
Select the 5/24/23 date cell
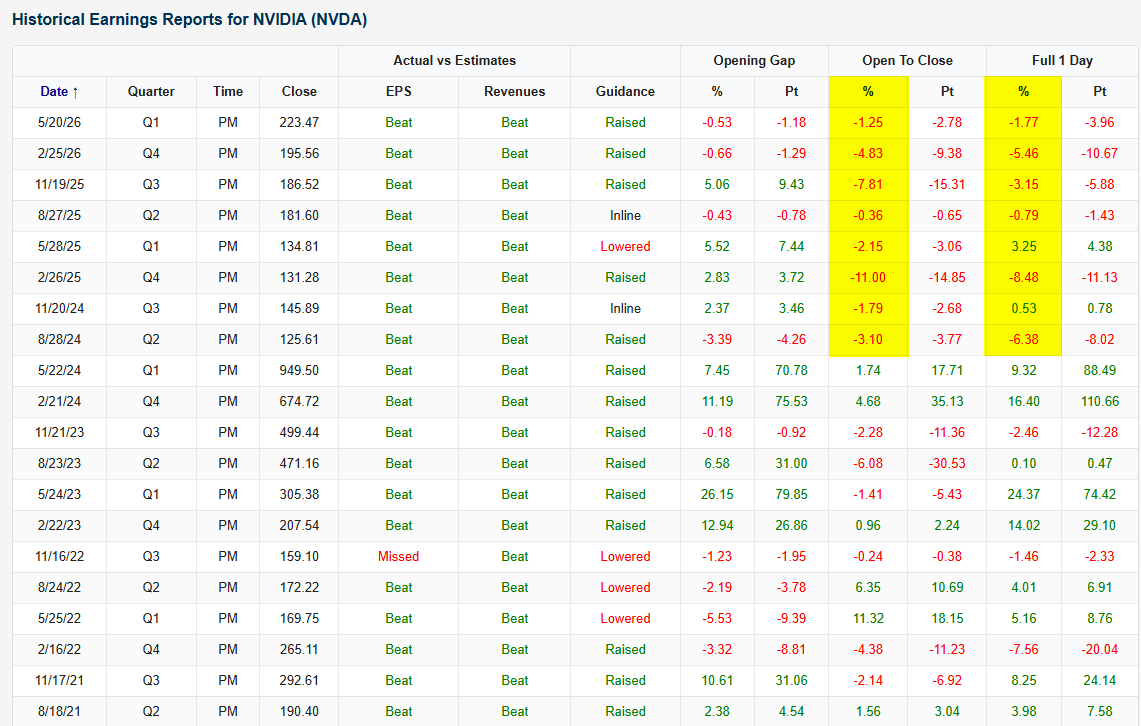tap(59, 495)
